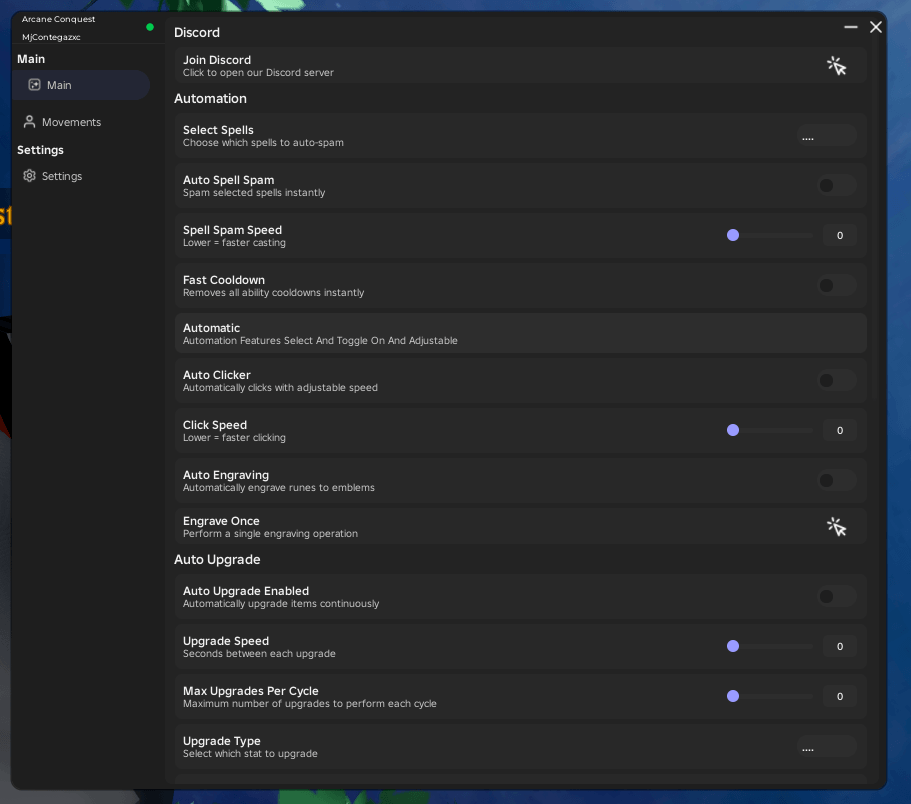Open the Movements tab

[81, 122]
